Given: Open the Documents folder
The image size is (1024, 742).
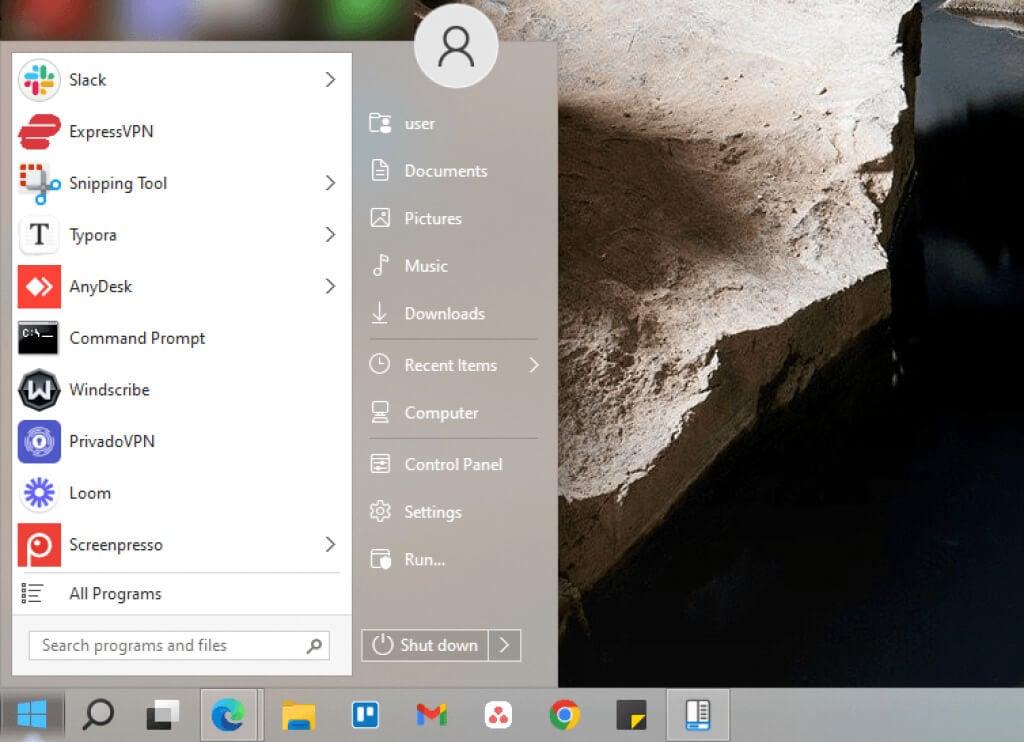Looking at the screenshot, I should (445, 171).
